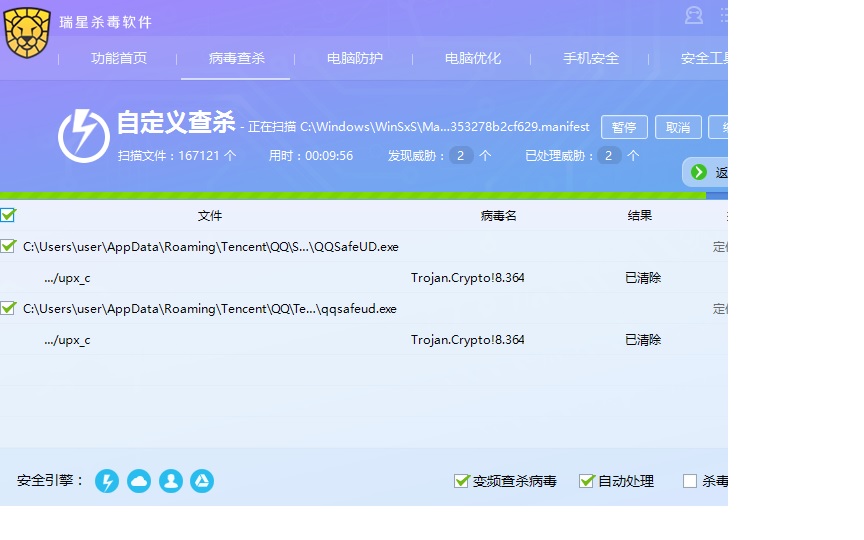Viewport: 864px width, 540px height.
Task: Click the 发现威胁 count badge
Action: 460,155
